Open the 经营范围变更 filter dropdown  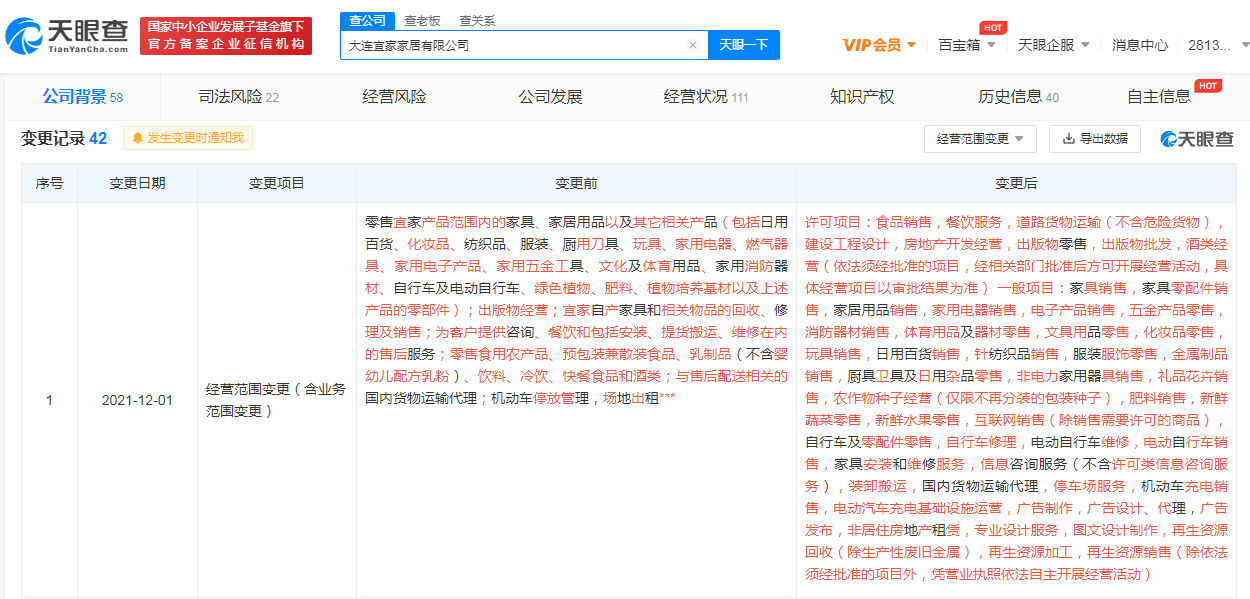coord(980,139)
